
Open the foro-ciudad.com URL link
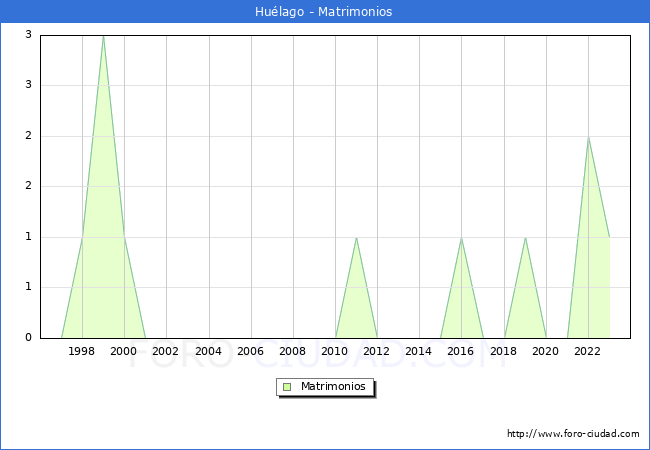[573, 434]
